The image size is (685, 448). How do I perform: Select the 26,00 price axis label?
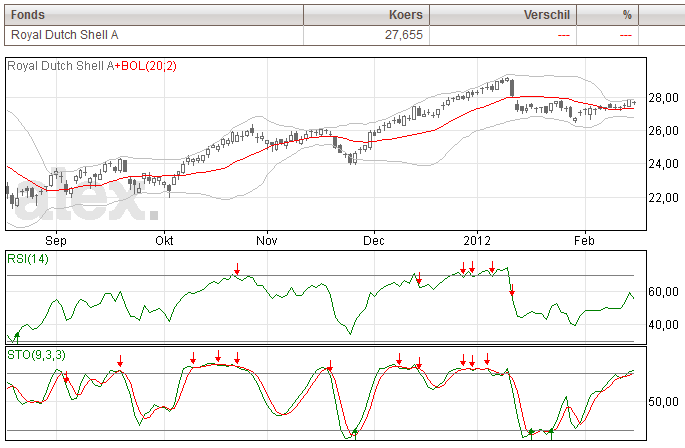663,131
